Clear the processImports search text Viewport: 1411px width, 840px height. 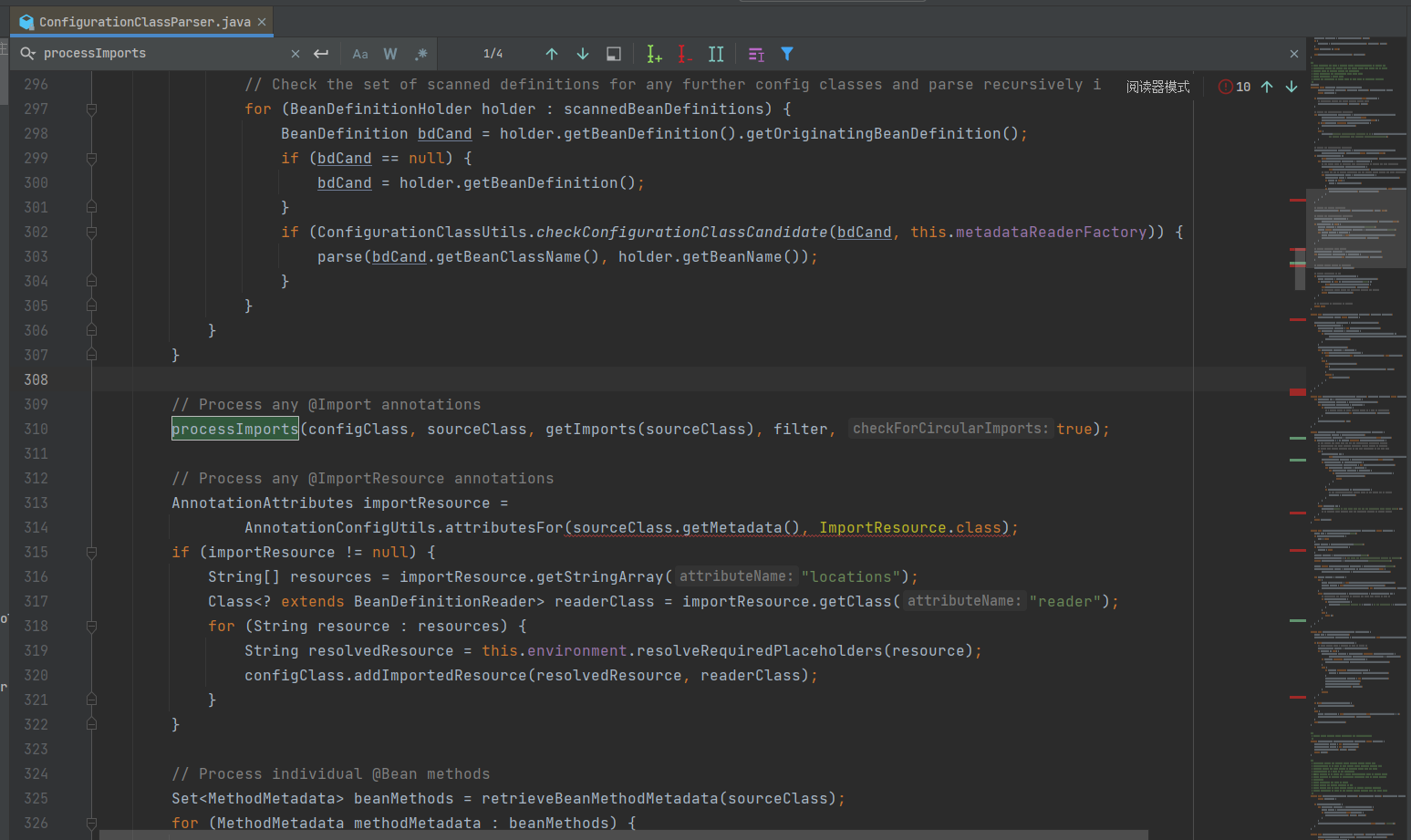296,54
